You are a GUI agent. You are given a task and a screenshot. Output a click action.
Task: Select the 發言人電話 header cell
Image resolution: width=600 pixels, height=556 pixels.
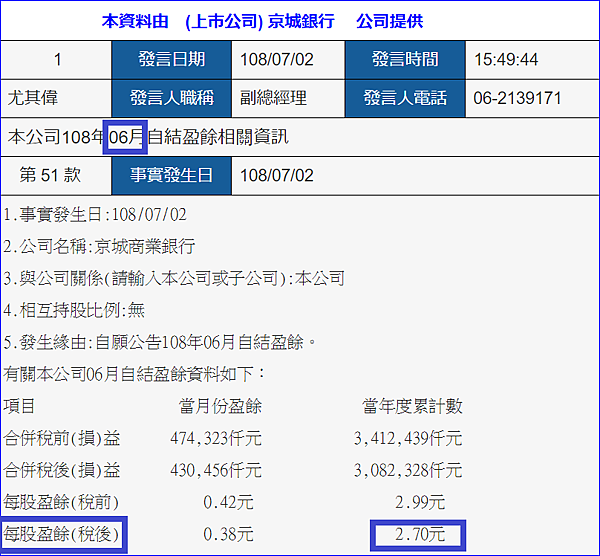tap(405, 98)
